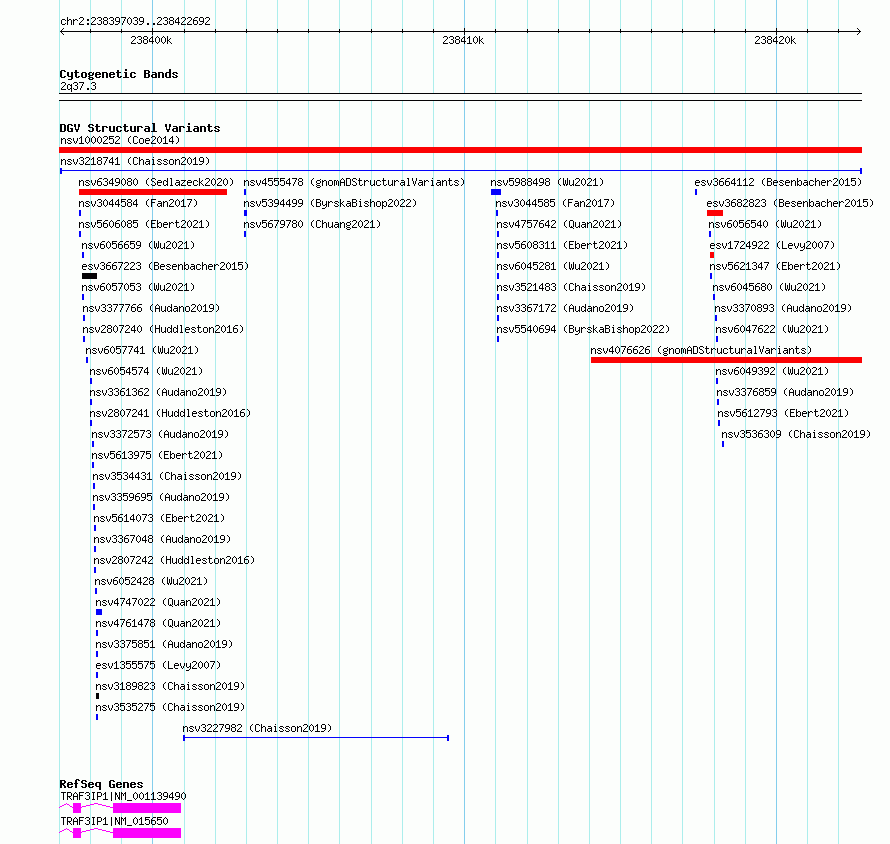Image resolution: width=890 pixels, height=844 pixels.
Task: Click nsv6056659 (Wu2021) label
Action: [x=138, y=245]
